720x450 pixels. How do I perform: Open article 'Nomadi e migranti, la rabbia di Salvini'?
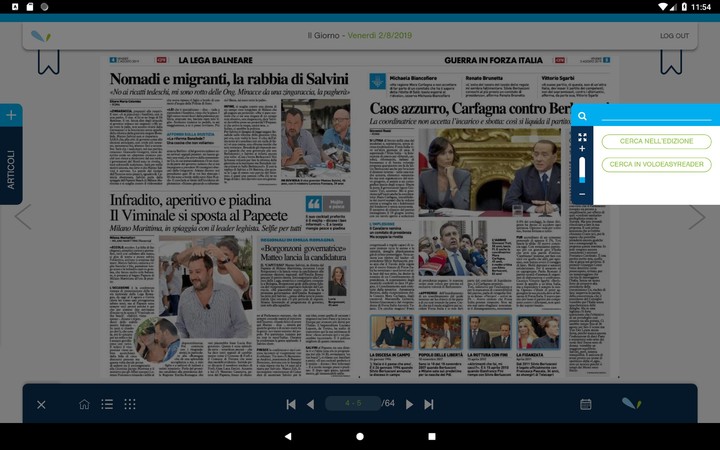coord(229,79)
